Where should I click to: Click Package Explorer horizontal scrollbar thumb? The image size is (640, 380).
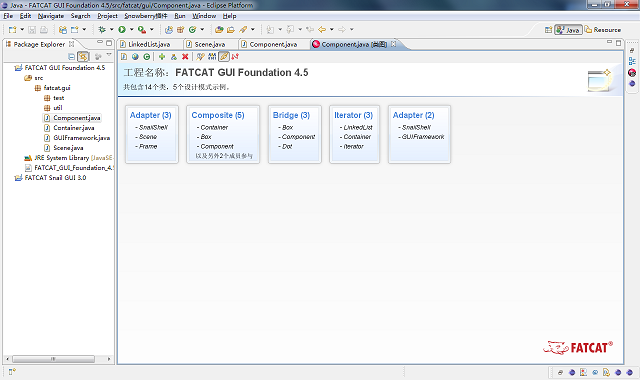coord(53,359)
